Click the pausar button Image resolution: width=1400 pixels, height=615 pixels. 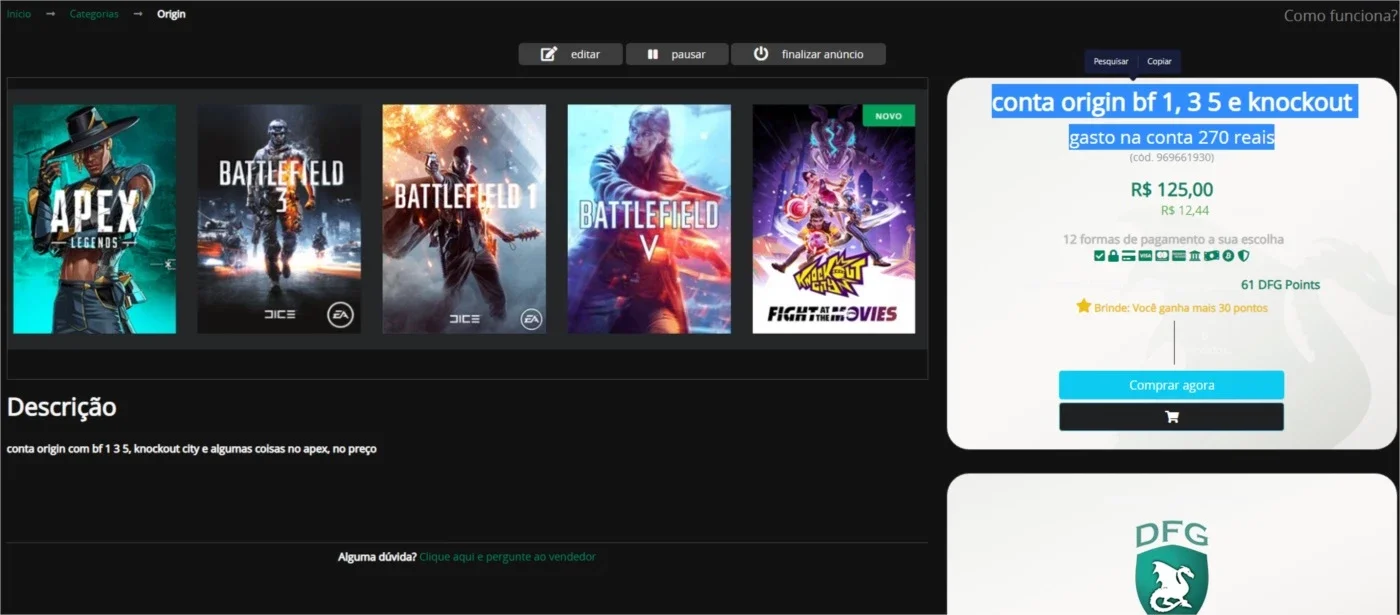(676, 54)
